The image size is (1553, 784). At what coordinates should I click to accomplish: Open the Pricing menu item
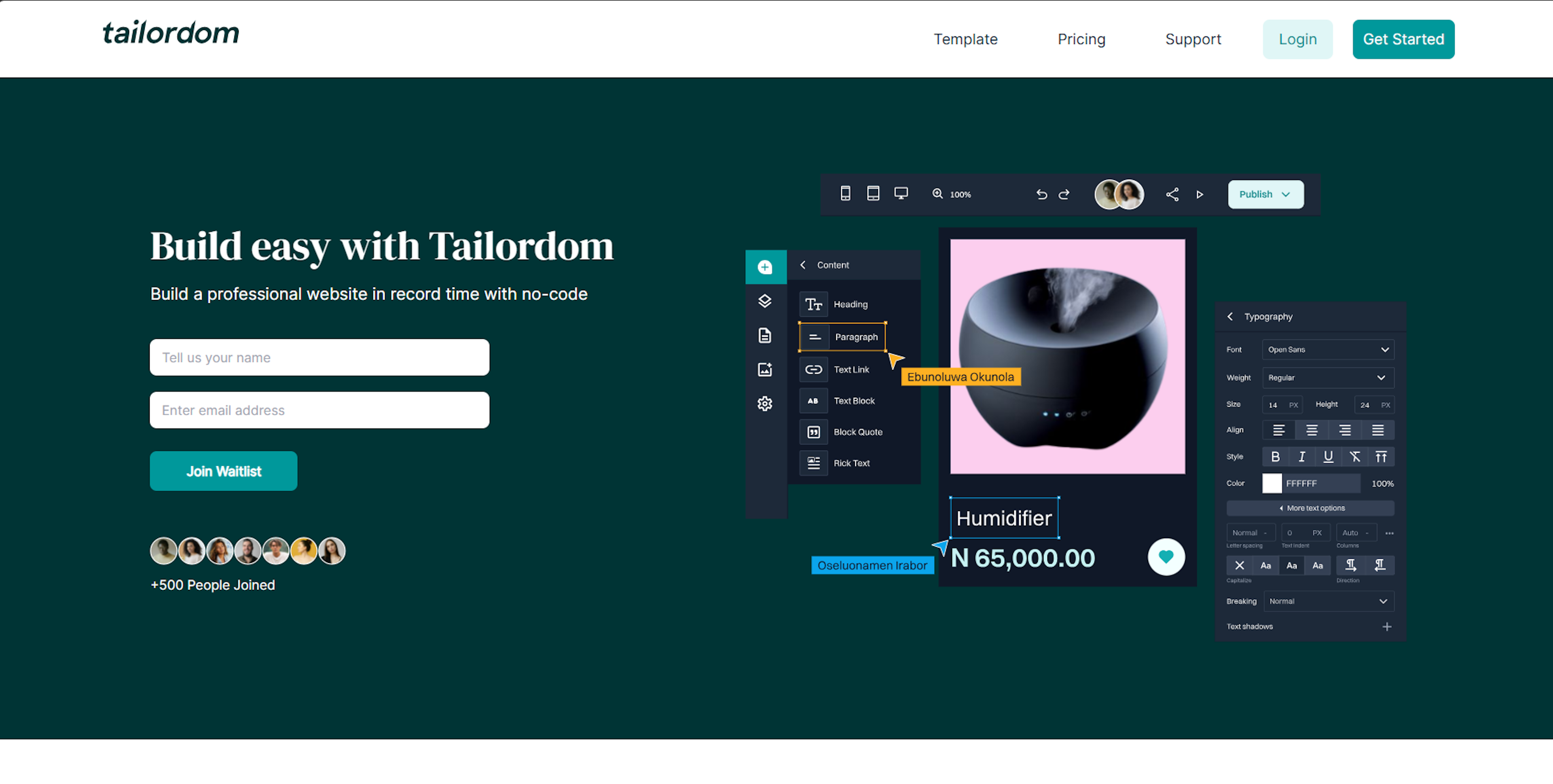pos(1081,38)
